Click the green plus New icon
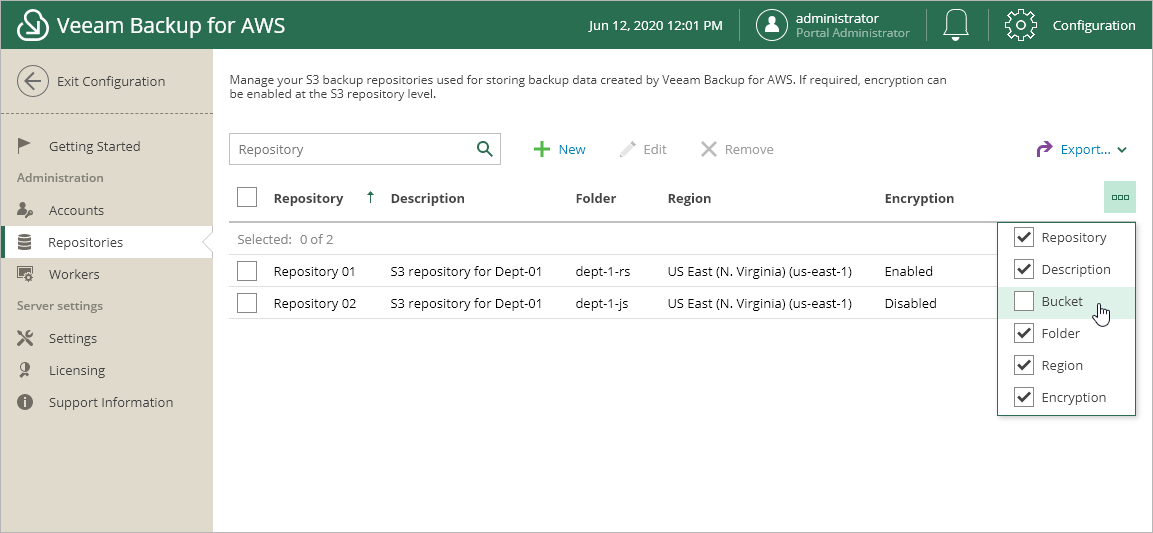 [542, 149]
